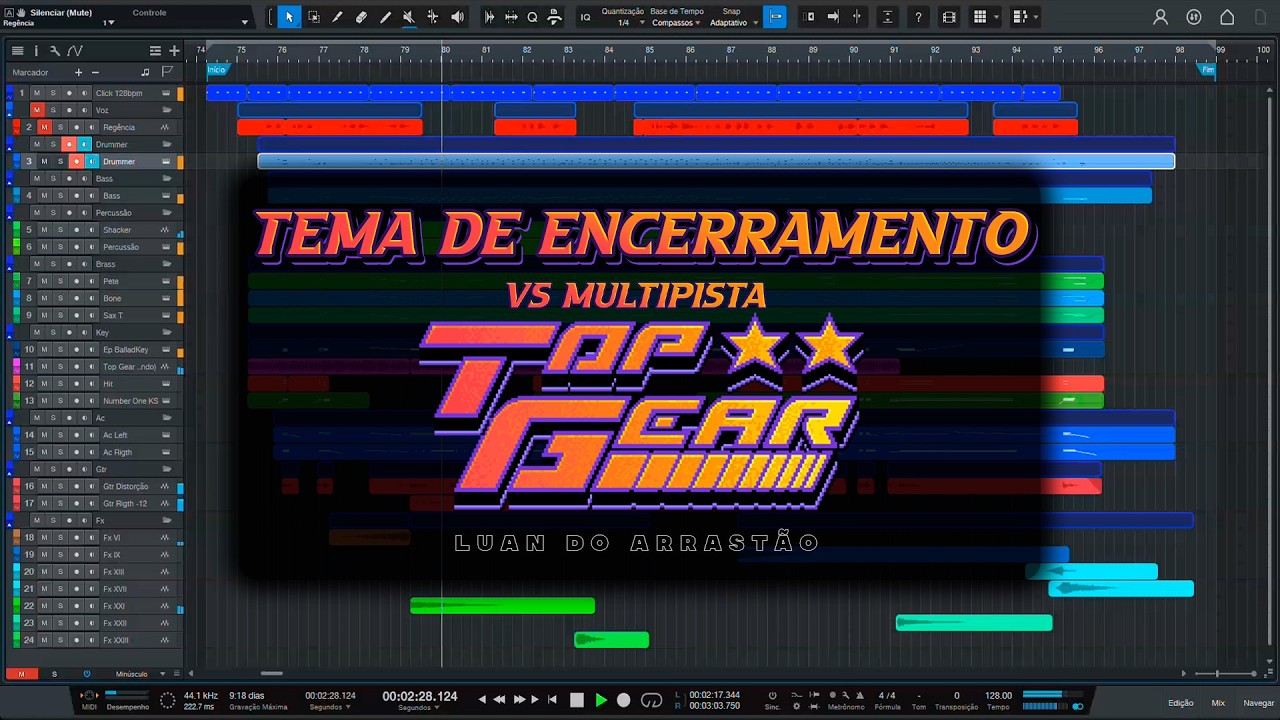Set the tempo value 128.00
The height and width of the screenshot is (720, 1280).
point(998,695)
